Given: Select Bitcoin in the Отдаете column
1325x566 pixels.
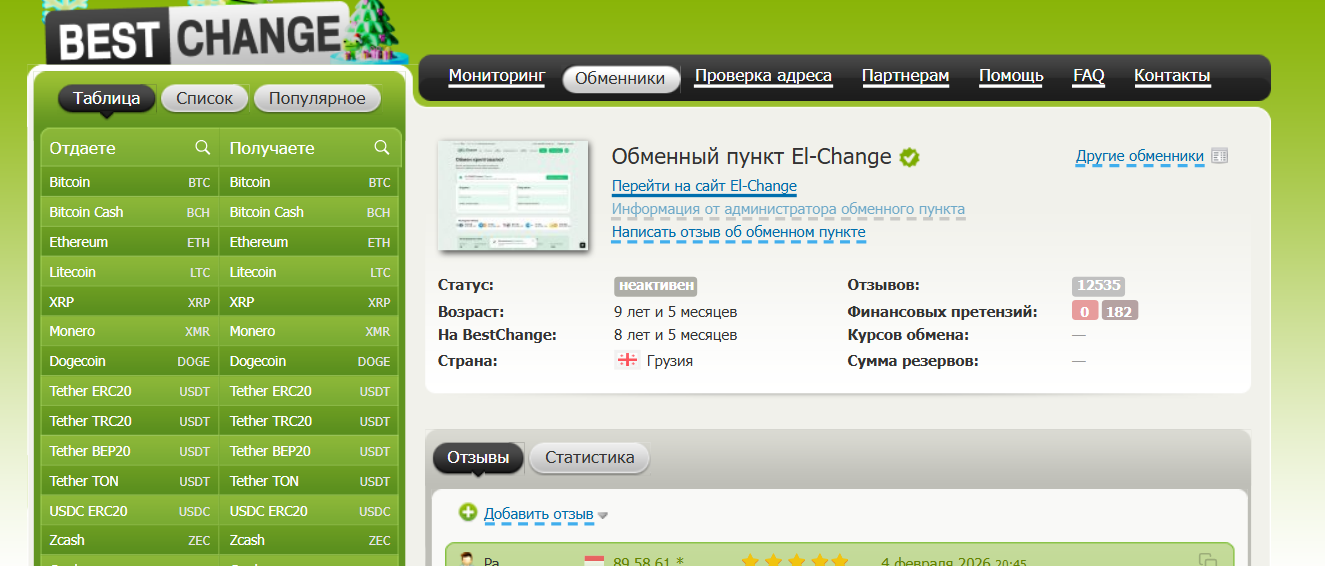Looking at the screenshot, I should [x=130, y=182].
